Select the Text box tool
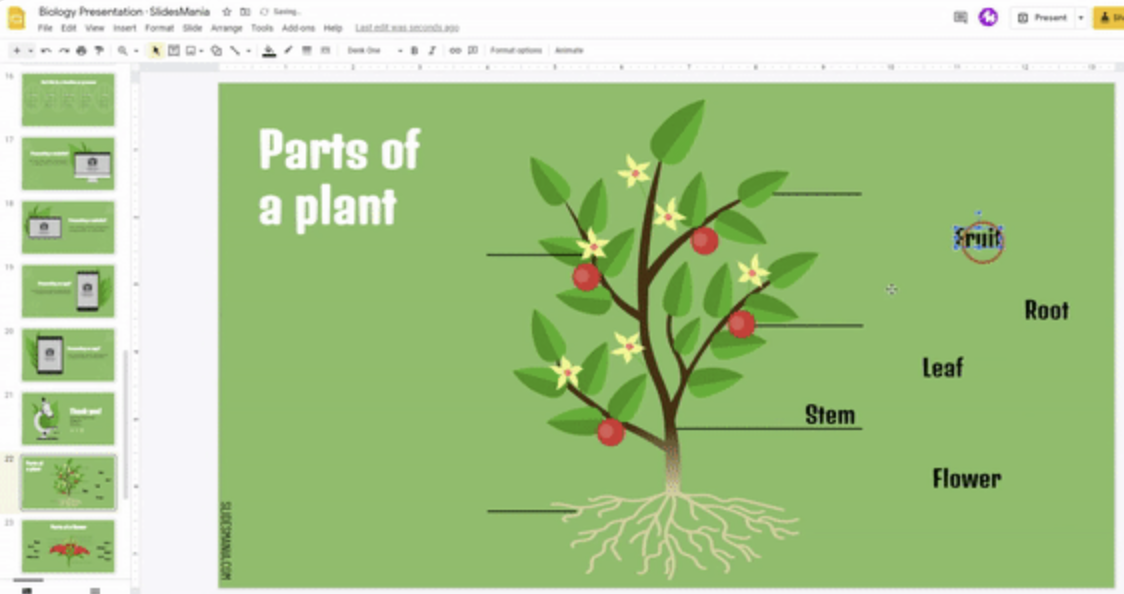Screen dimensions: 1124x594 173,51
